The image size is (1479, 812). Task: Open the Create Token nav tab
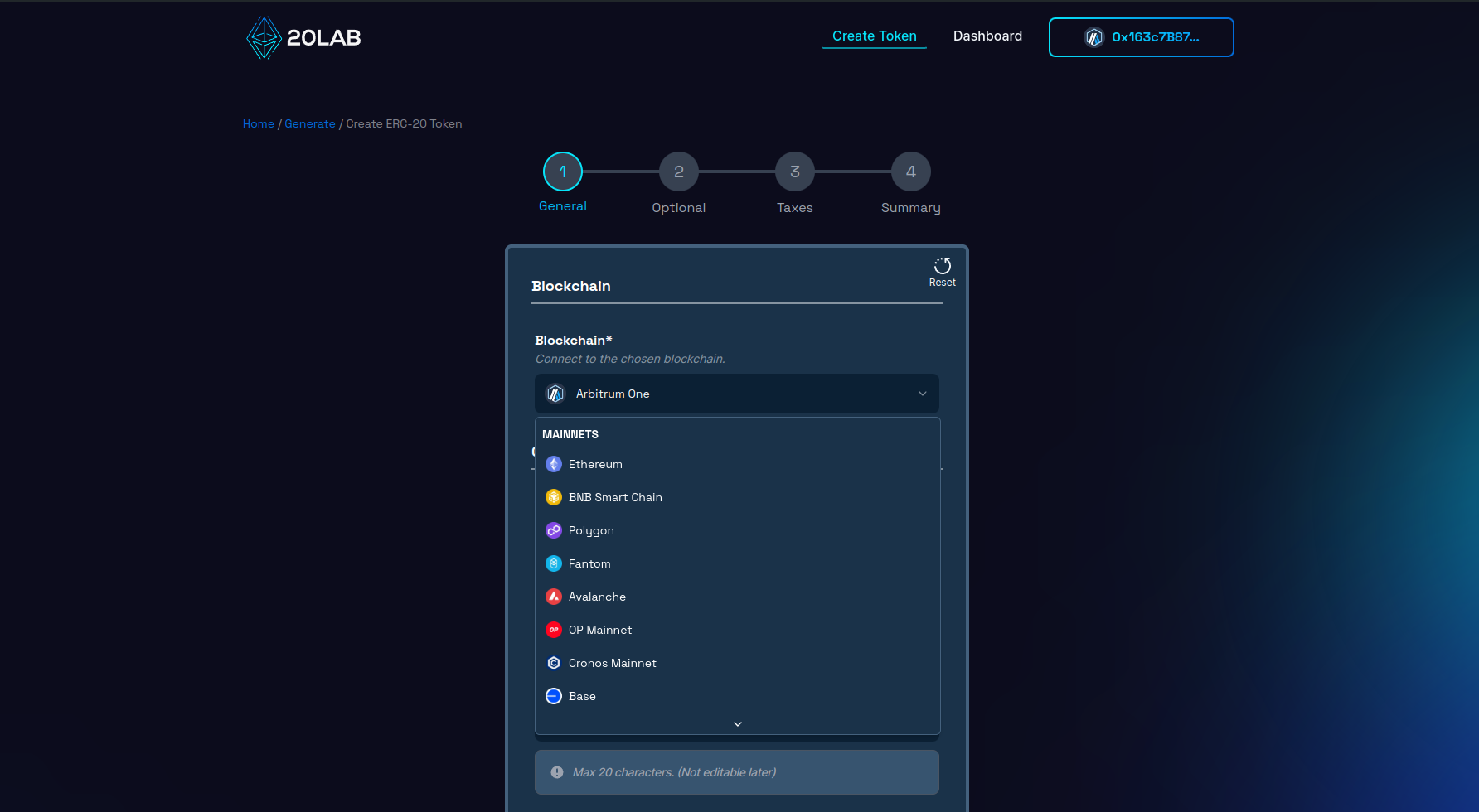pyautogui.click(x=875, y=36)
